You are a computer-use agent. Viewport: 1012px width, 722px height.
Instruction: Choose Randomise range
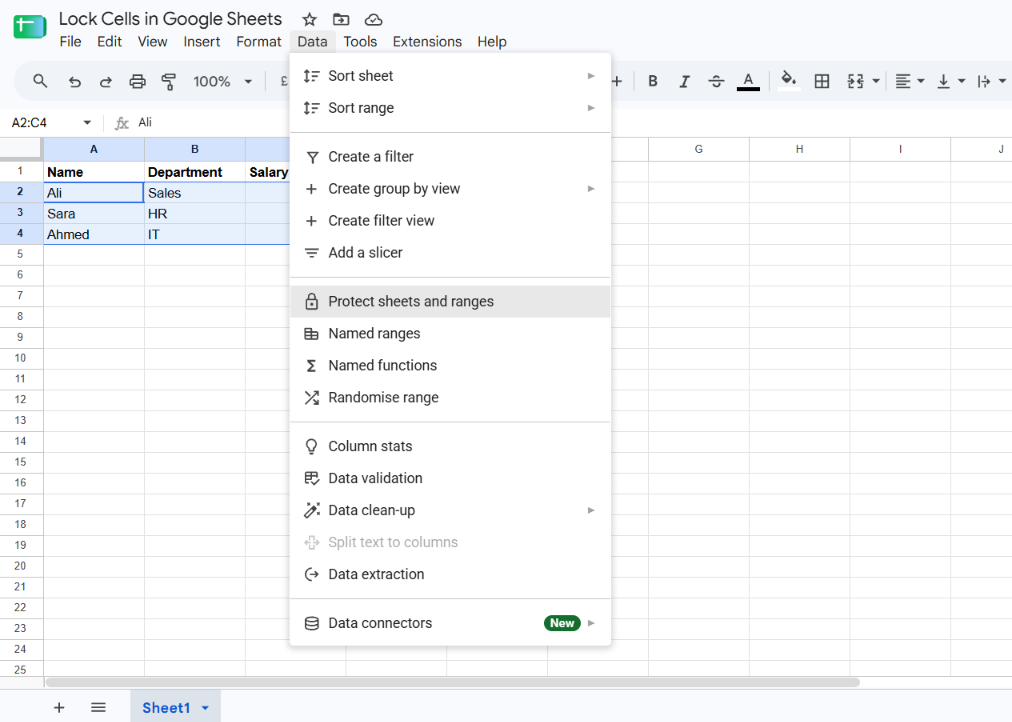click(x=450, y=397)
